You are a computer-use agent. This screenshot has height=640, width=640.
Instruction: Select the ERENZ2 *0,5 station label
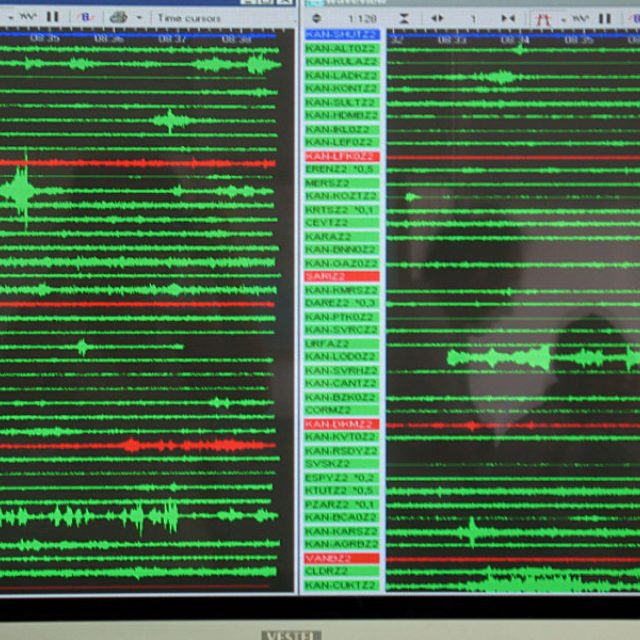(341, 169)
